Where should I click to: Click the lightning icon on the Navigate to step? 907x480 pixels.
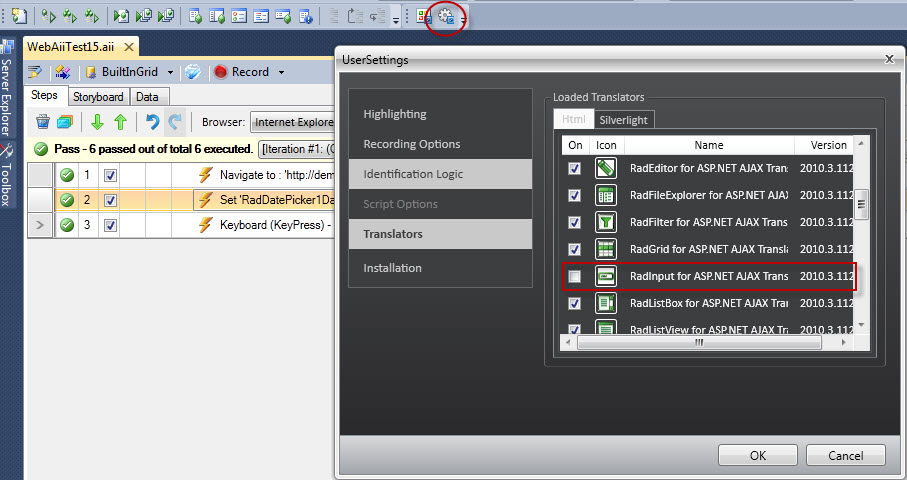tap(205, 175)
